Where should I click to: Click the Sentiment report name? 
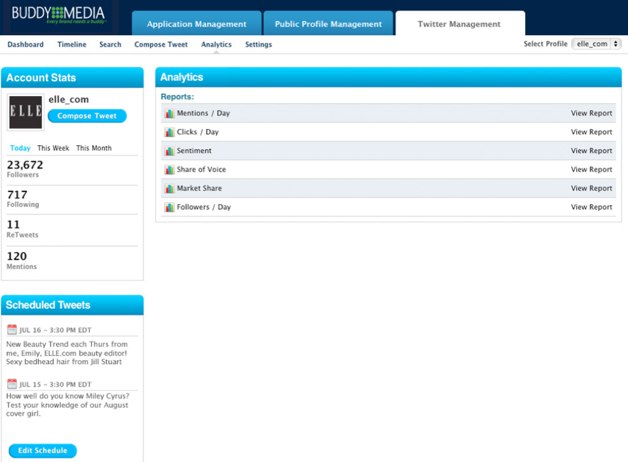[x=194, y=151]
